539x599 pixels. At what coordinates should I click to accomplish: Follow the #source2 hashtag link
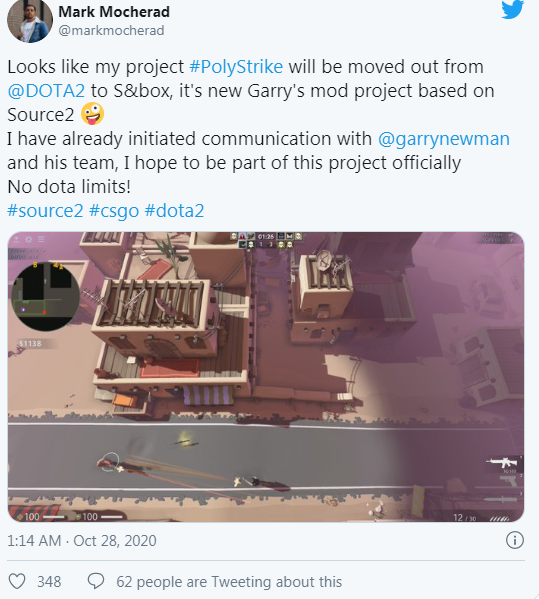point(45,211)
